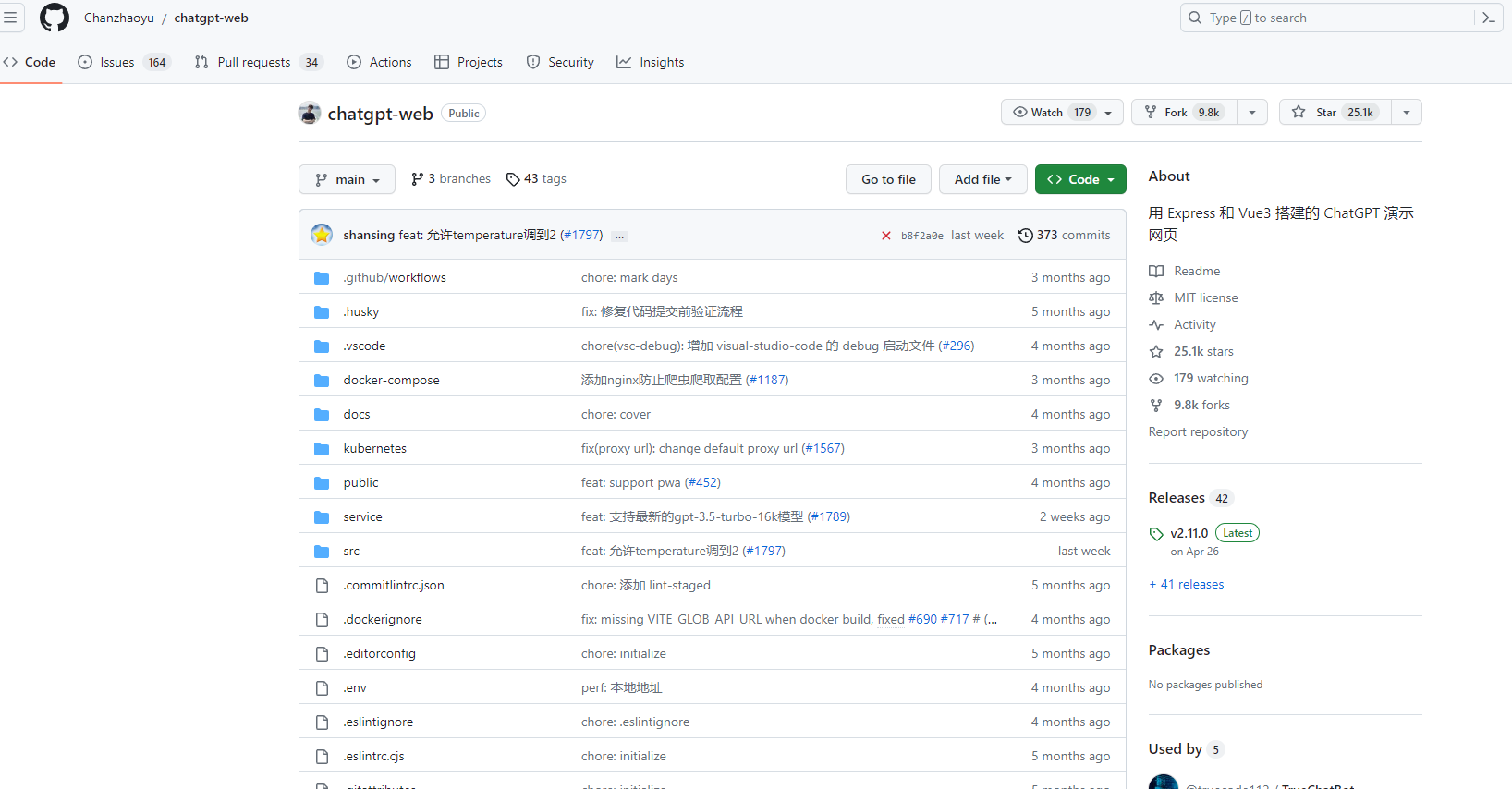Screen dimensions: 1512x789
Task: Open the chatgpt-web breadcrumb link
Action: point(211,18)
